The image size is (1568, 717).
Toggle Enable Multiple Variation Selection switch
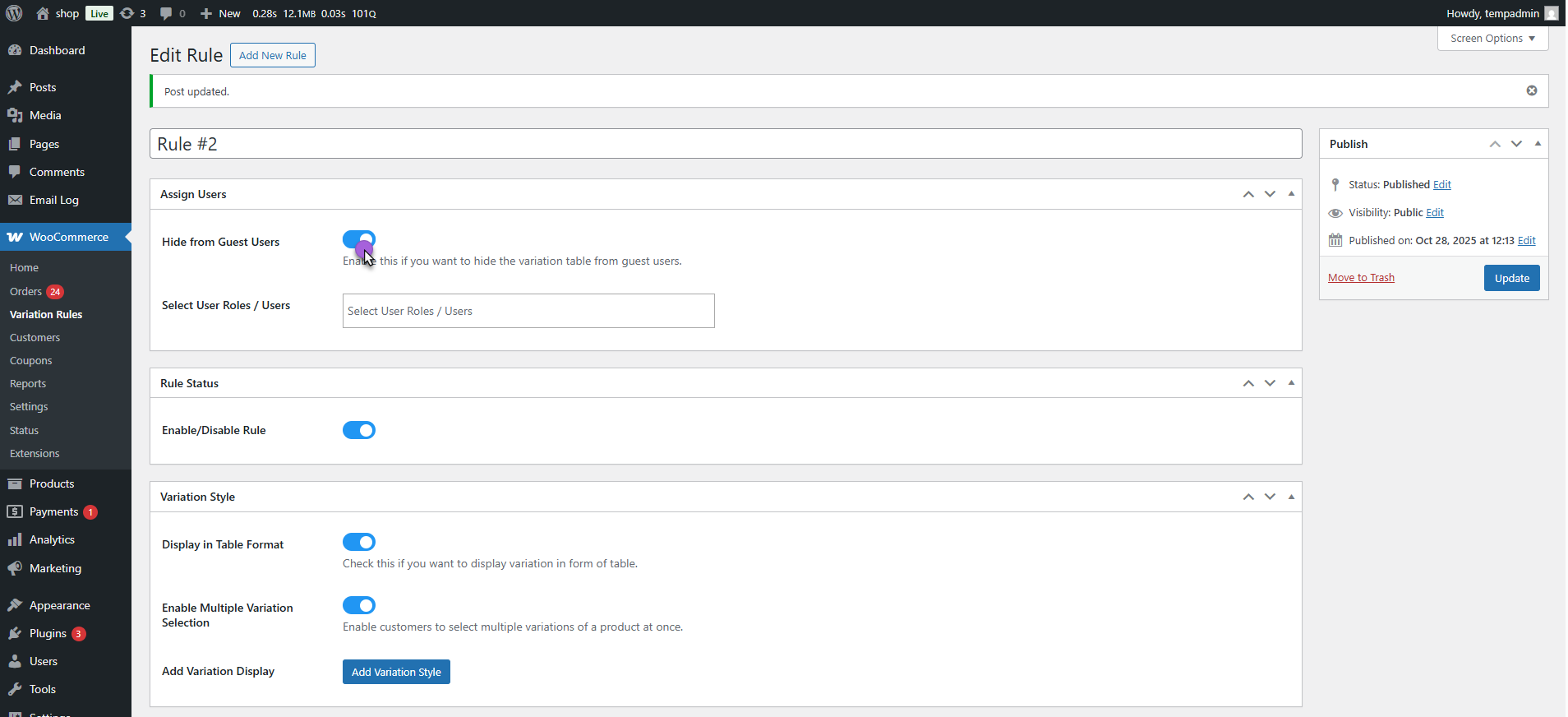pyautogui.click(x=359, y=605)
